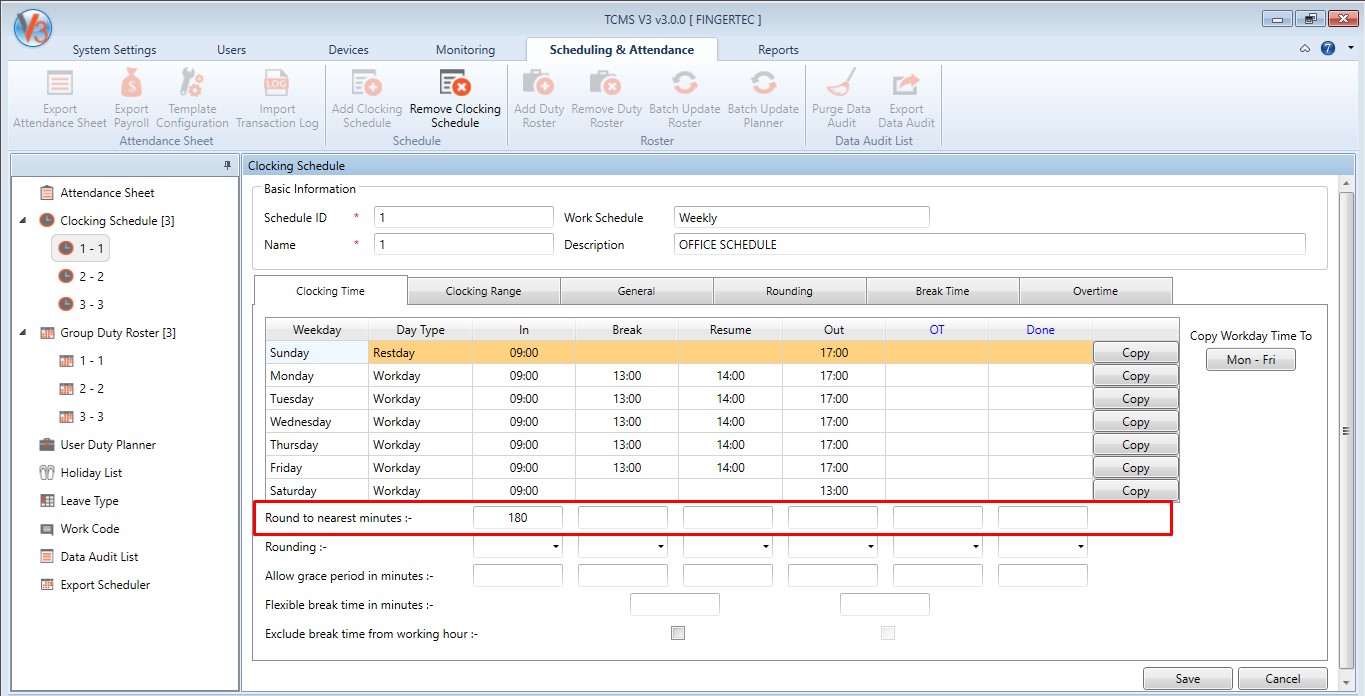The height and width of the screenshot is (696, 1365).
Task: Open Template Configuration from the ribbon
Action: click(x=192, y=98)
